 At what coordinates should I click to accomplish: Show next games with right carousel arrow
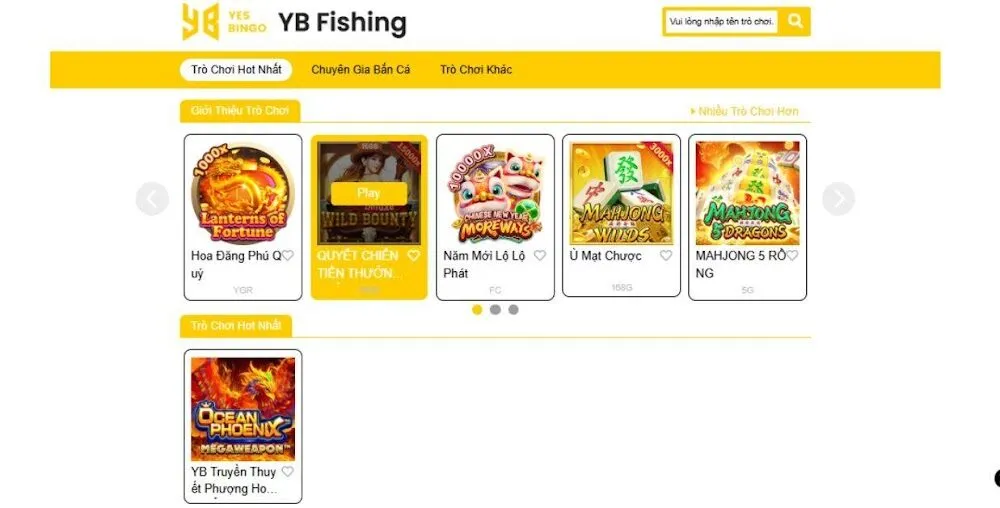838,199
